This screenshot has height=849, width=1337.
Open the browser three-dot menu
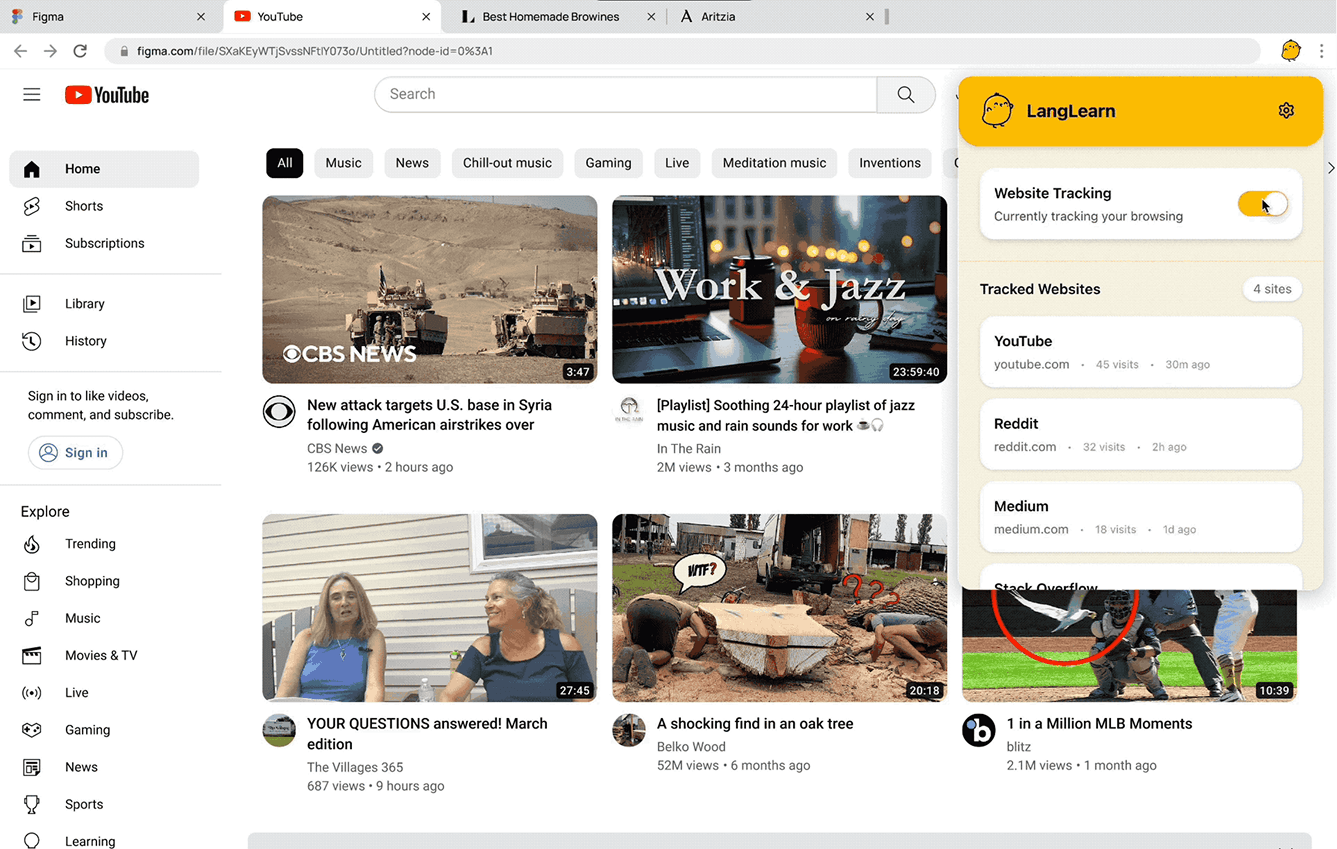(1321, 50)
